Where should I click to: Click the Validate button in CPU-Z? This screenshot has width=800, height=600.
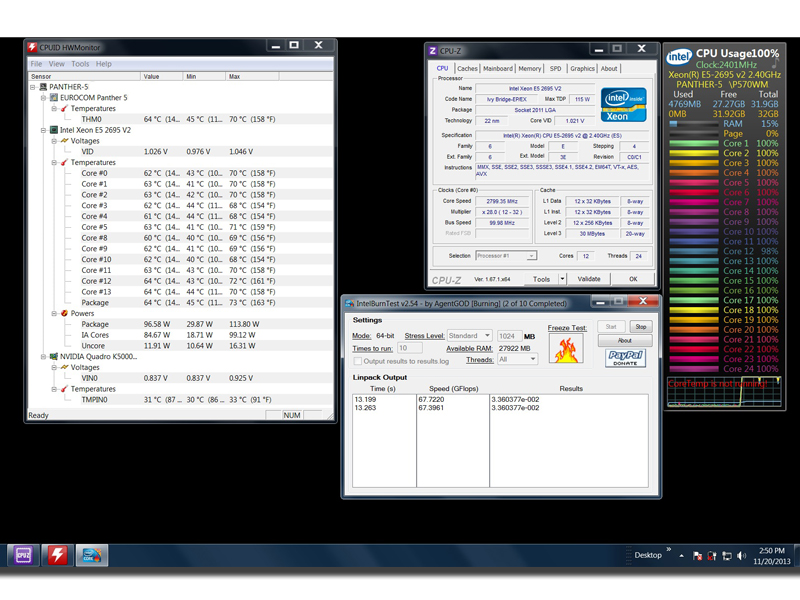[x=589, y=279]
